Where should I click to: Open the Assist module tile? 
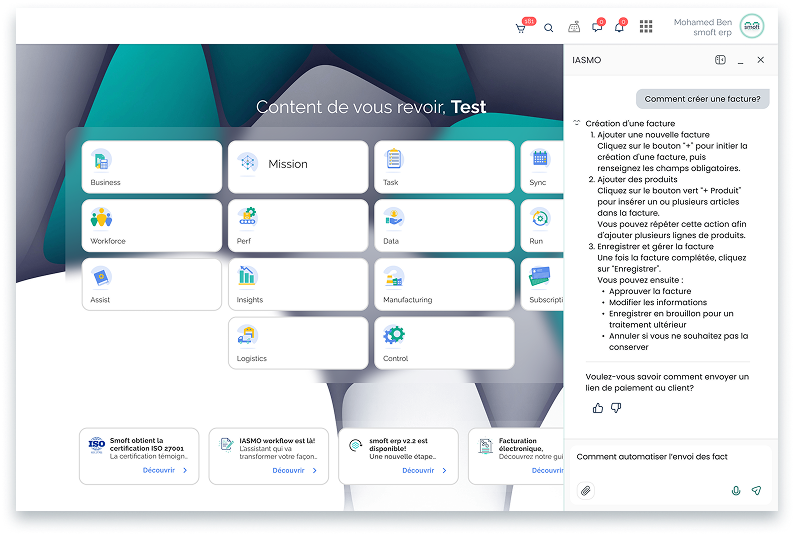tap(152, 284)
